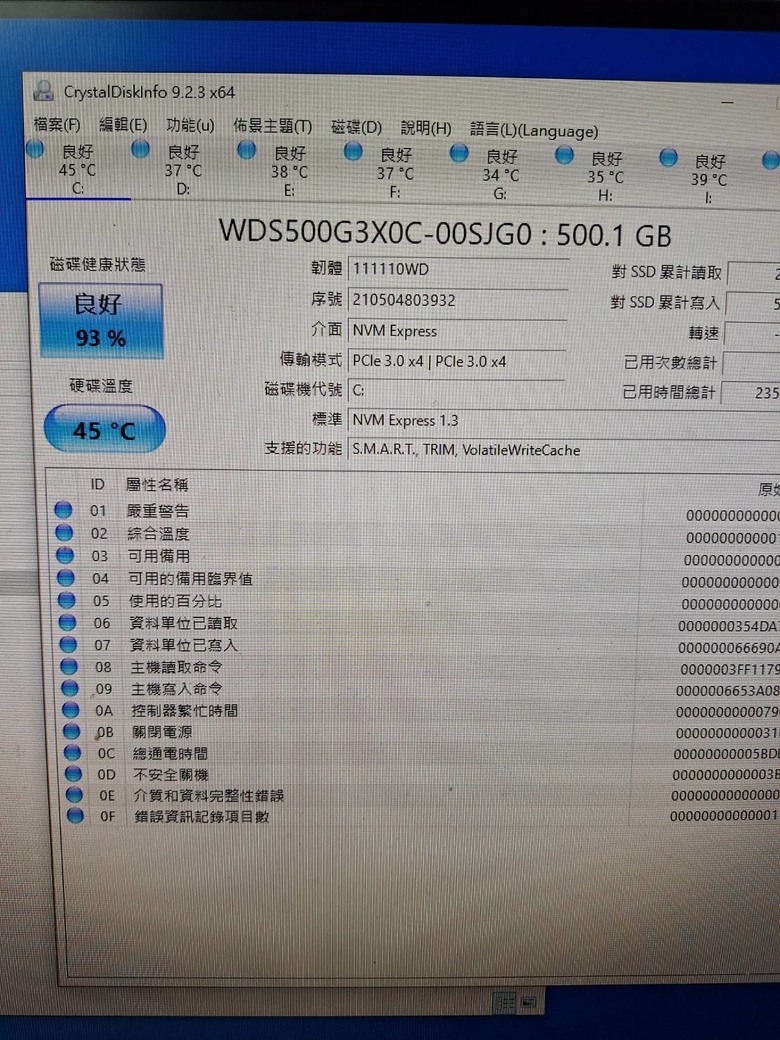Click the status orb for 06 資料單位已讀取
Screen dimensions: 780x1040
pos(68,622)
